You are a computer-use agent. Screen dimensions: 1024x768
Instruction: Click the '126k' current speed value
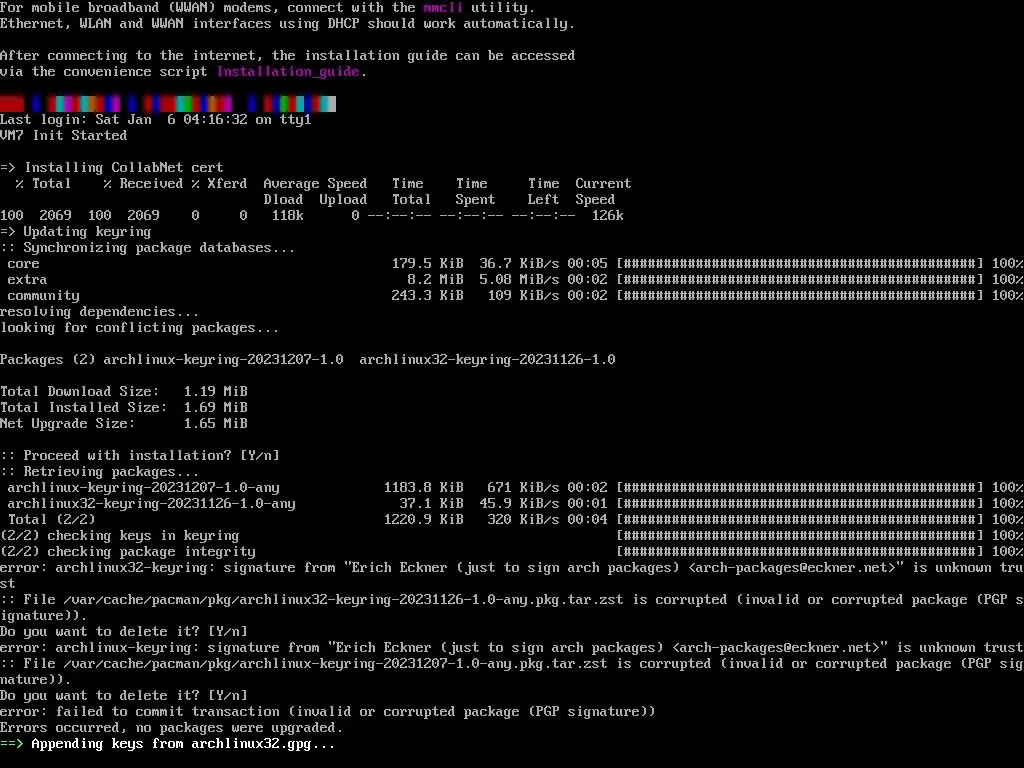607,216
